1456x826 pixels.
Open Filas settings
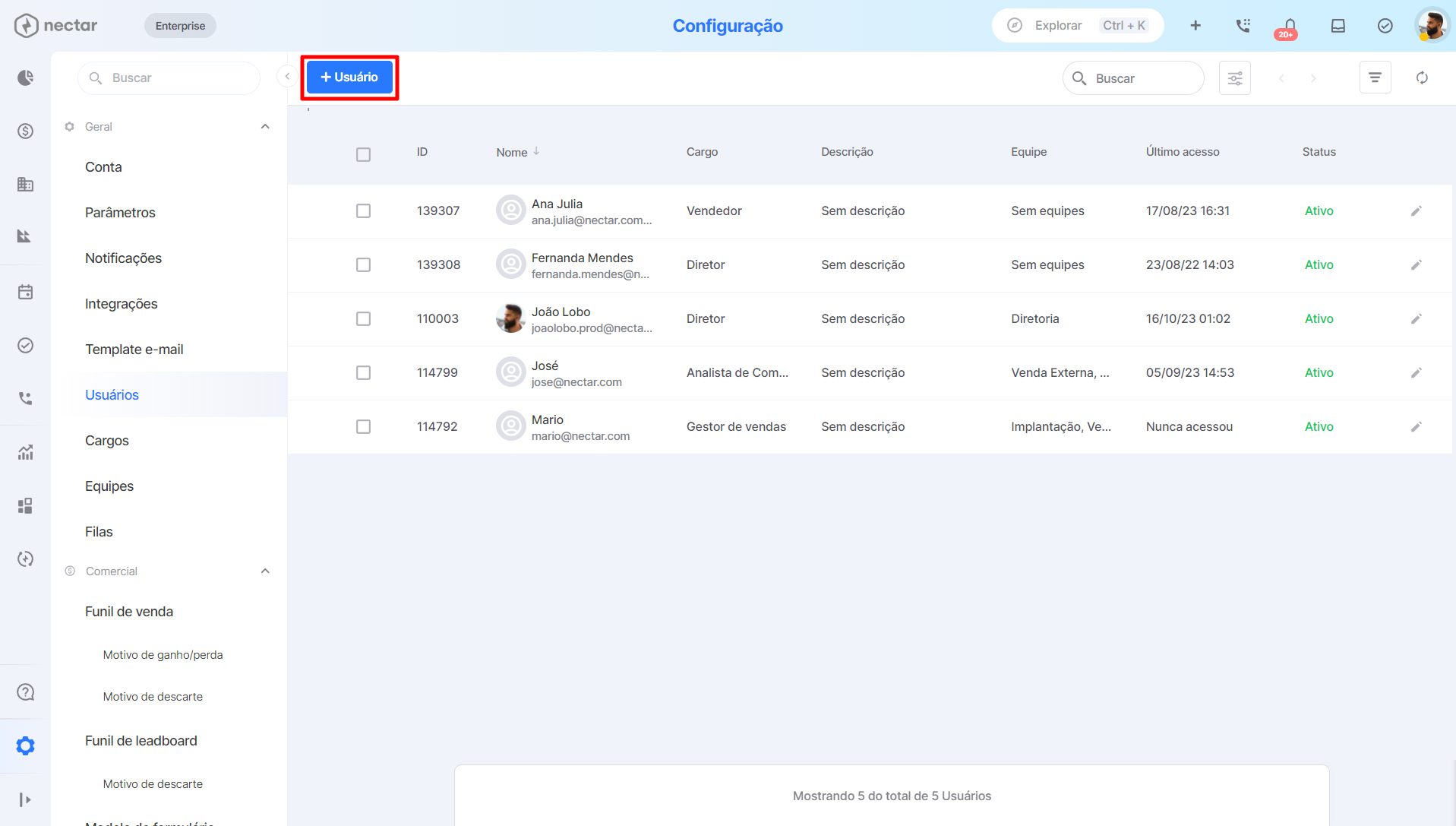coord(99,532)
